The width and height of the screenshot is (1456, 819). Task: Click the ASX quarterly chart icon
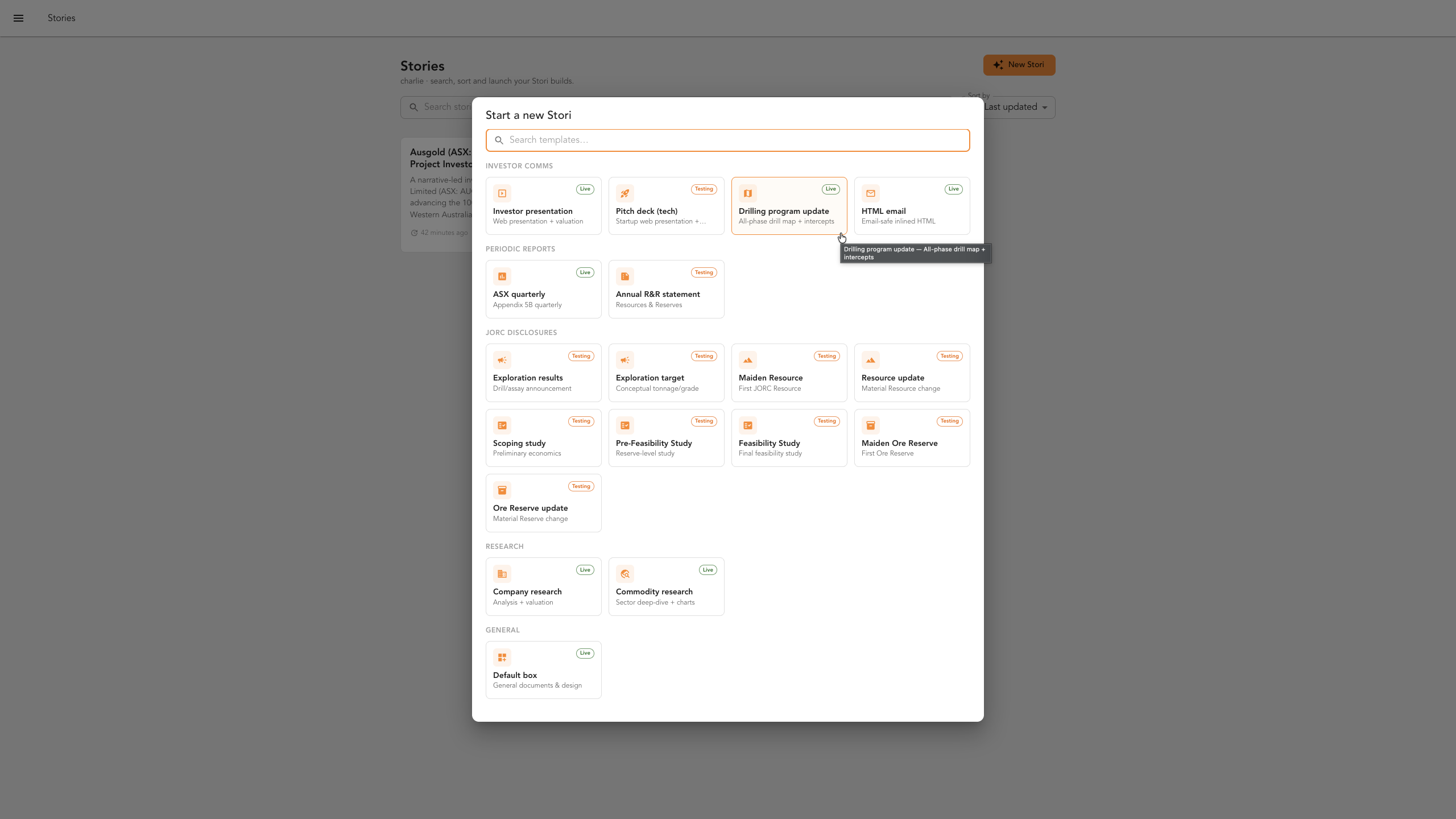[502, 276]
